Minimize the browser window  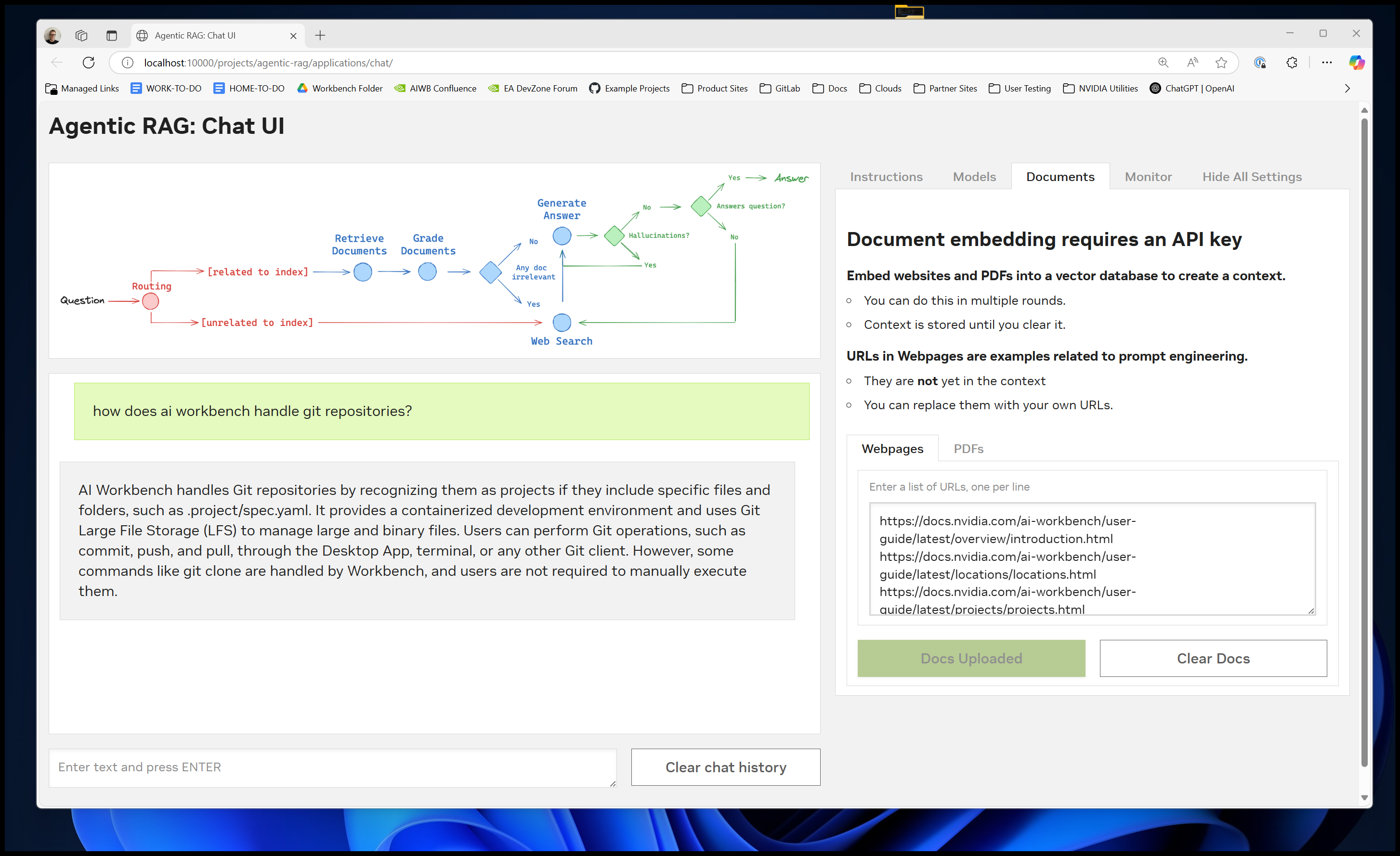[x=1290, y=34]
